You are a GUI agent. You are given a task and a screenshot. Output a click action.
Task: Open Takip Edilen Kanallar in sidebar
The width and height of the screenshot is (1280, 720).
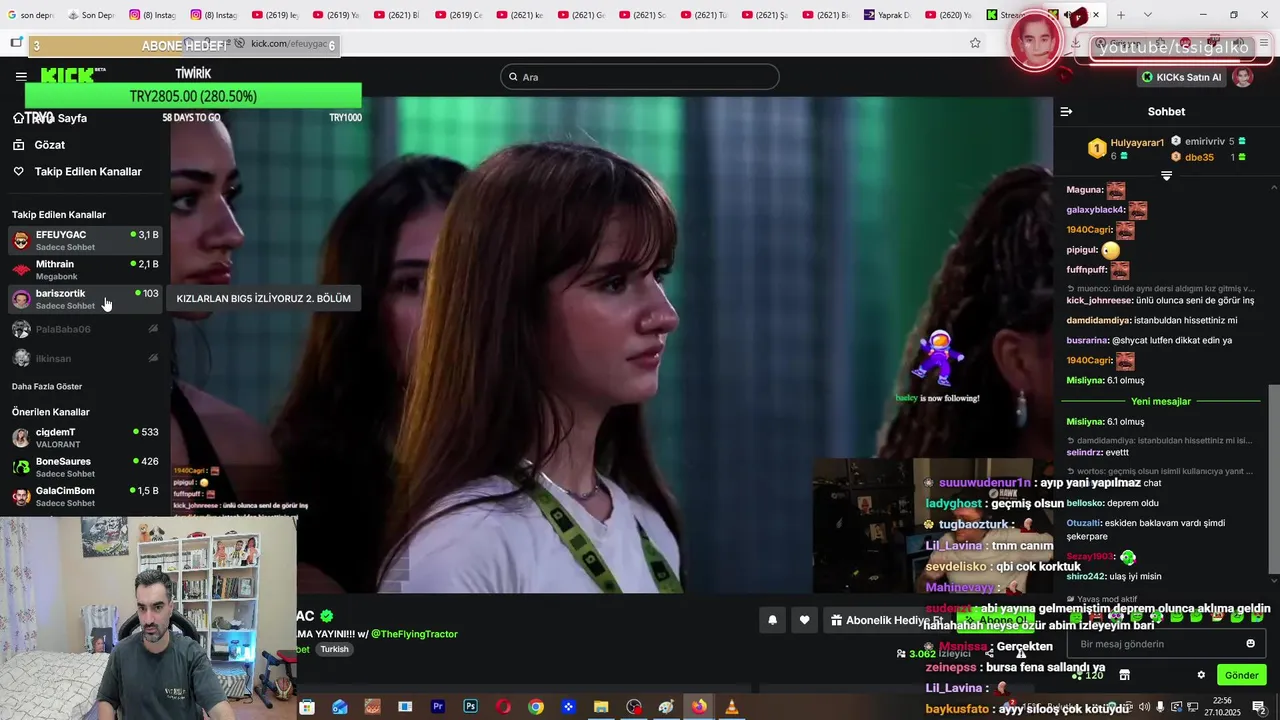point(88,172)
